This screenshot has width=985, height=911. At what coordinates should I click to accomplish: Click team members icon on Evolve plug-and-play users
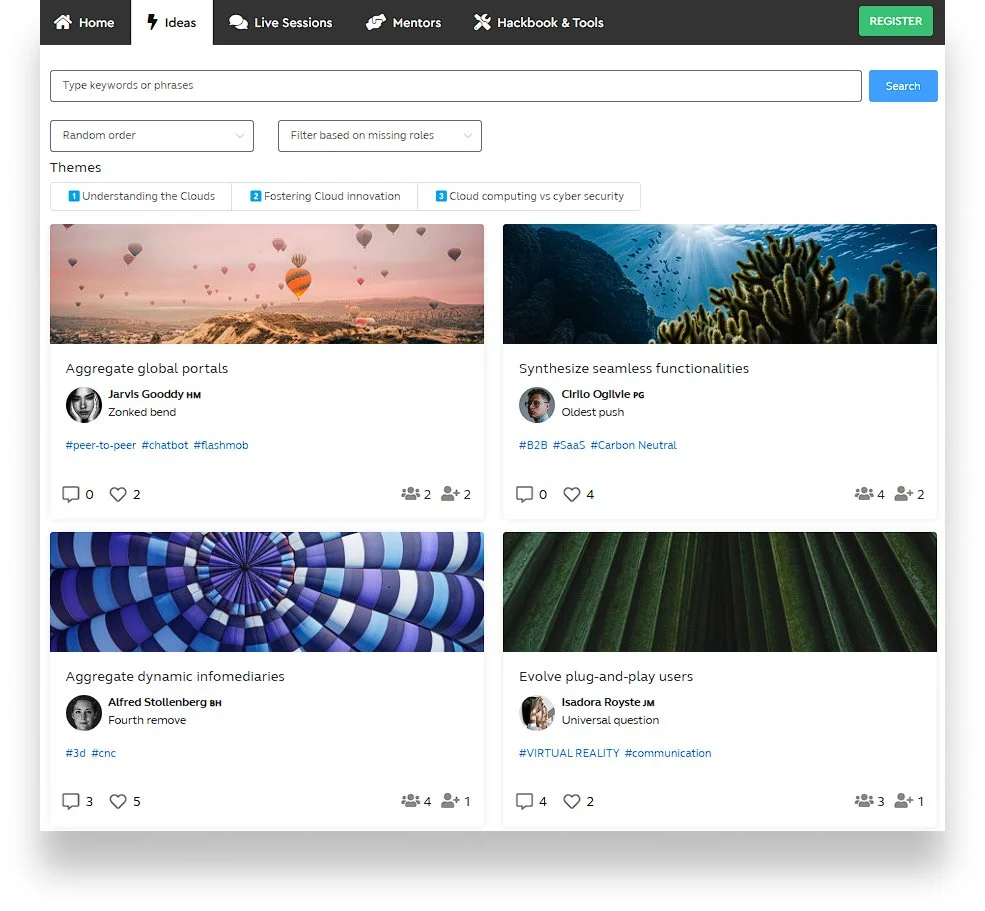click(864, 801)
